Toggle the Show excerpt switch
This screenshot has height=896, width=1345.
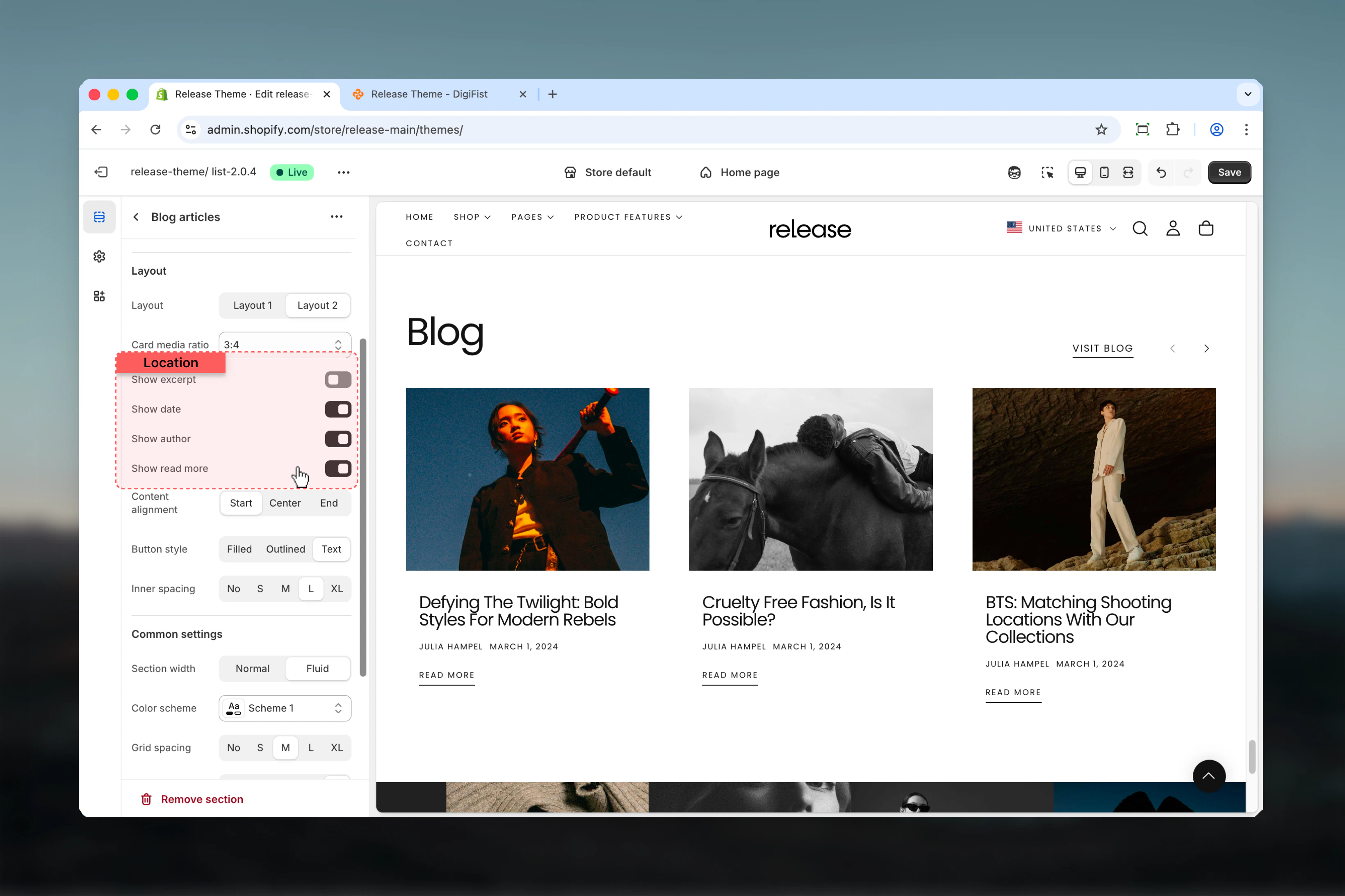[338, 380]
